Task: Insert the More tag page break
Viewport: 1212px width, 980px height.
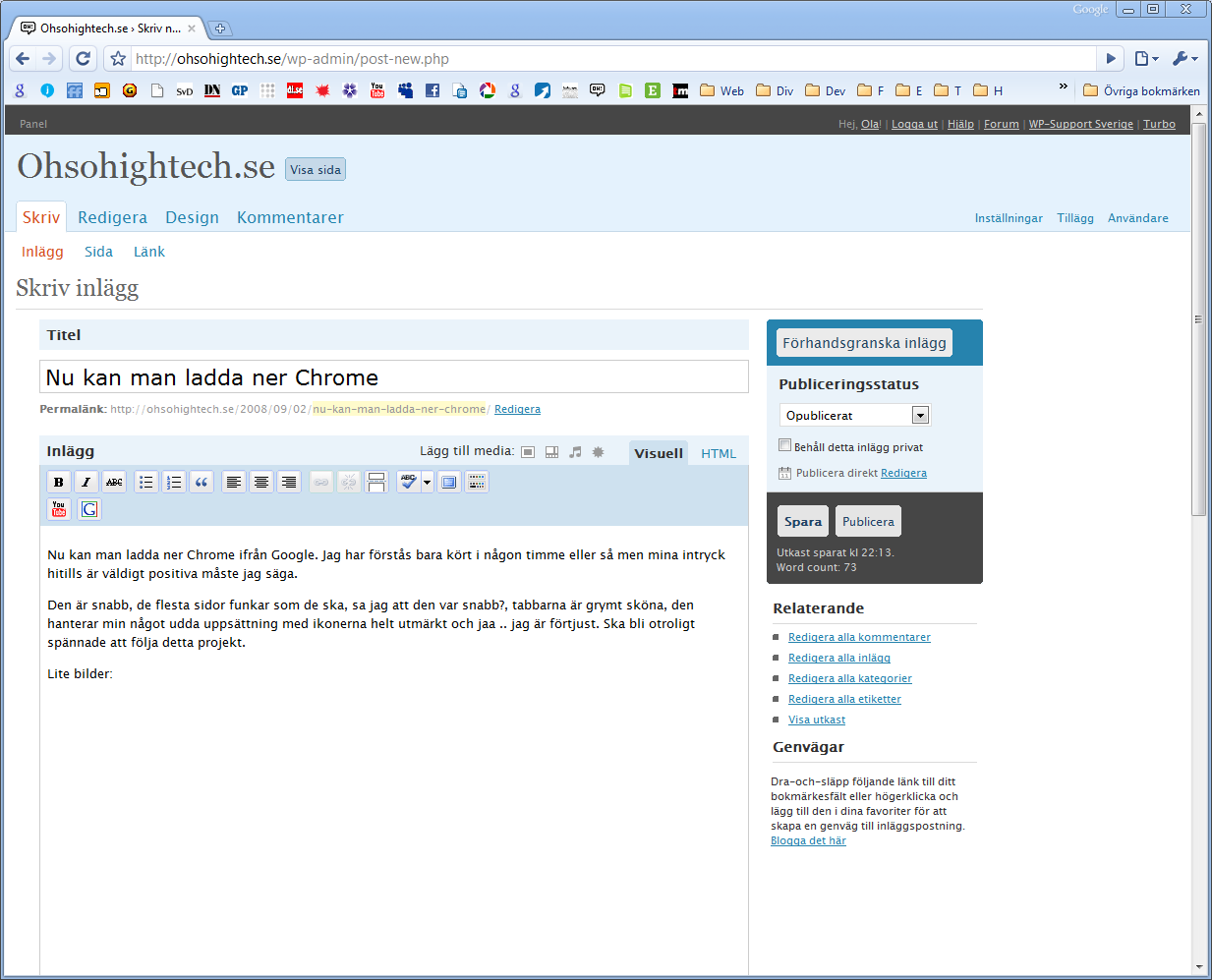Action: tap(376, 482)
